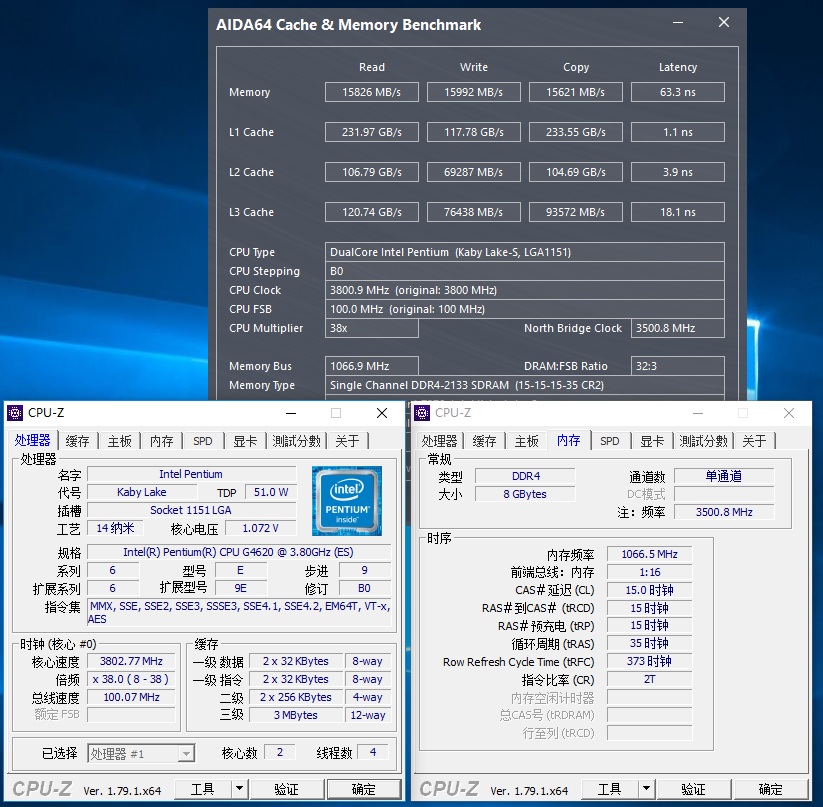Image resolution: width=823 pixels, height=807 pixels.
Task: Close the AIDA64 Cache & Memory Benchmark window
Action: tap(724, 23)
